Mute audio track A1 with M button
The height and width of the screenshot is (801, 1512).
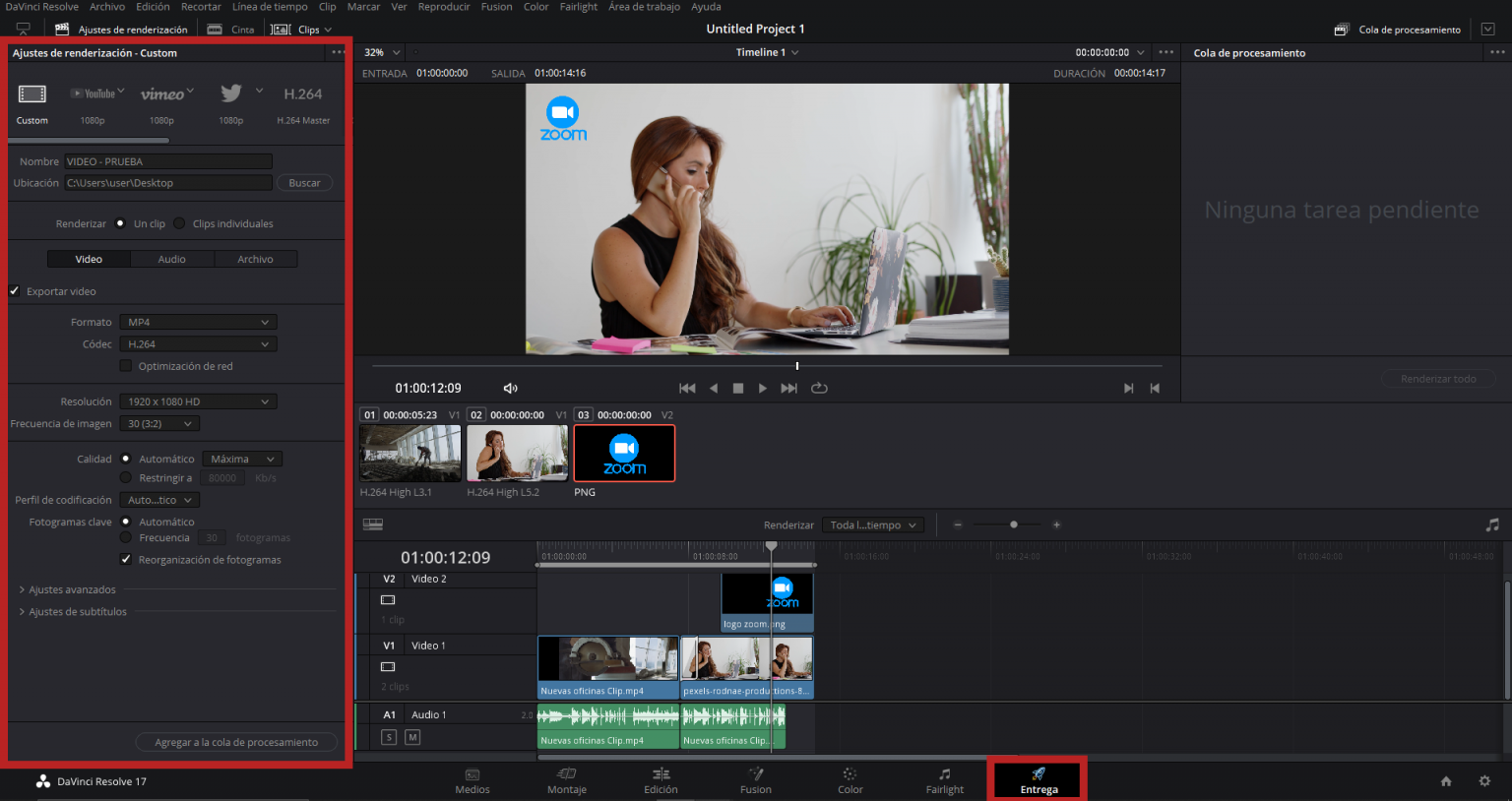point(412,737)
